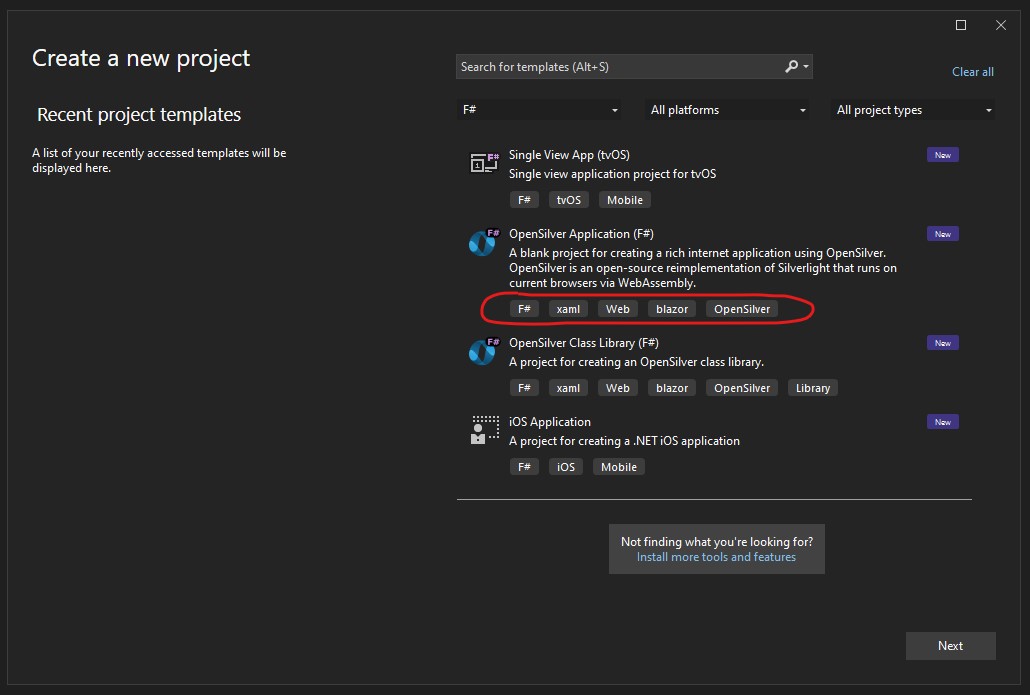Select the OpenSilver Application (F#) template icon
This screenshot has height=695, width=1030.
(483, 241)
